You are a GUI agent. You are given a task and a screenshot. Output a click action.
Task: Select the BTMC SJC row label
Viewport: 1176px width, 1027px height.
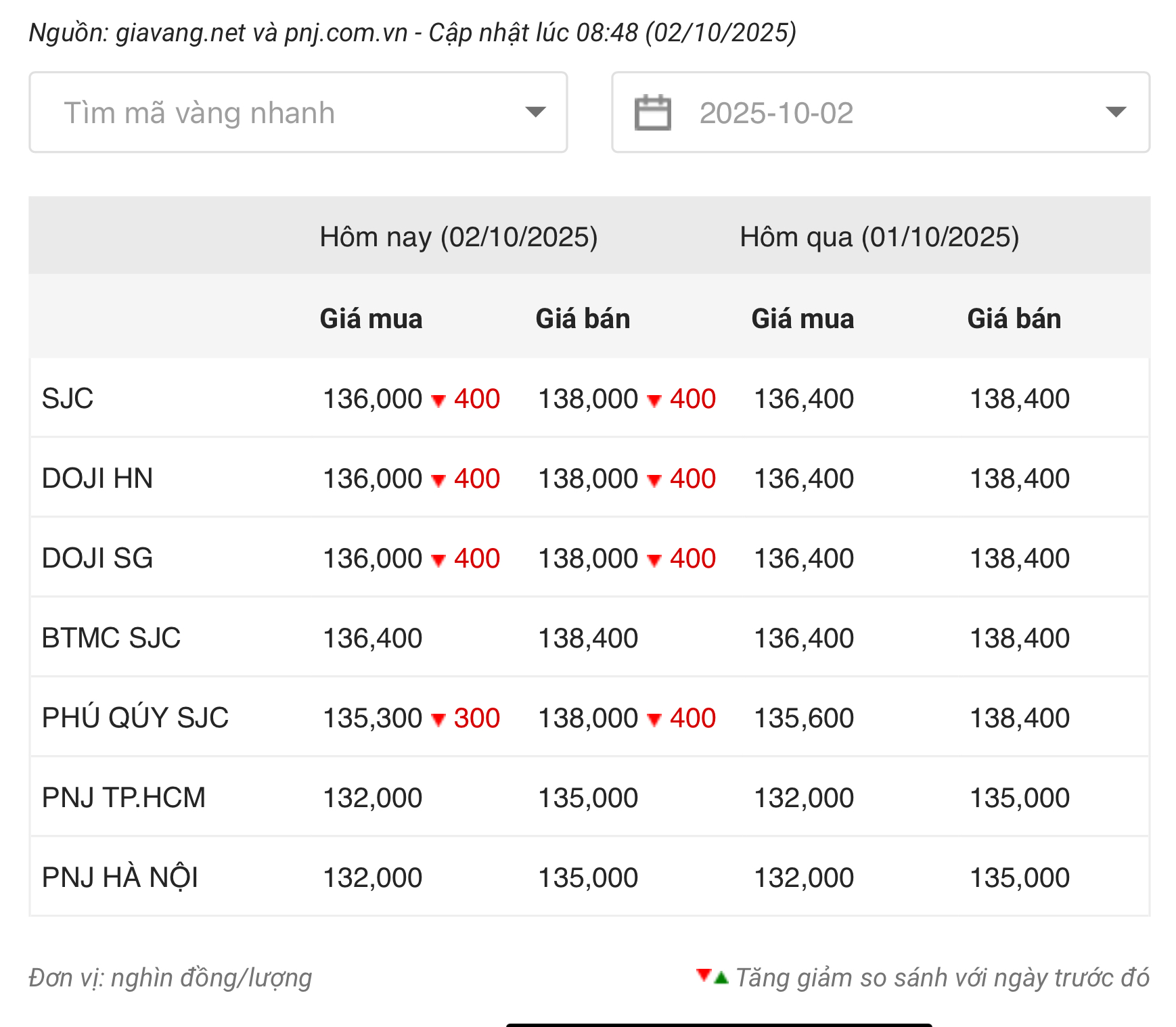pos(111,638)
